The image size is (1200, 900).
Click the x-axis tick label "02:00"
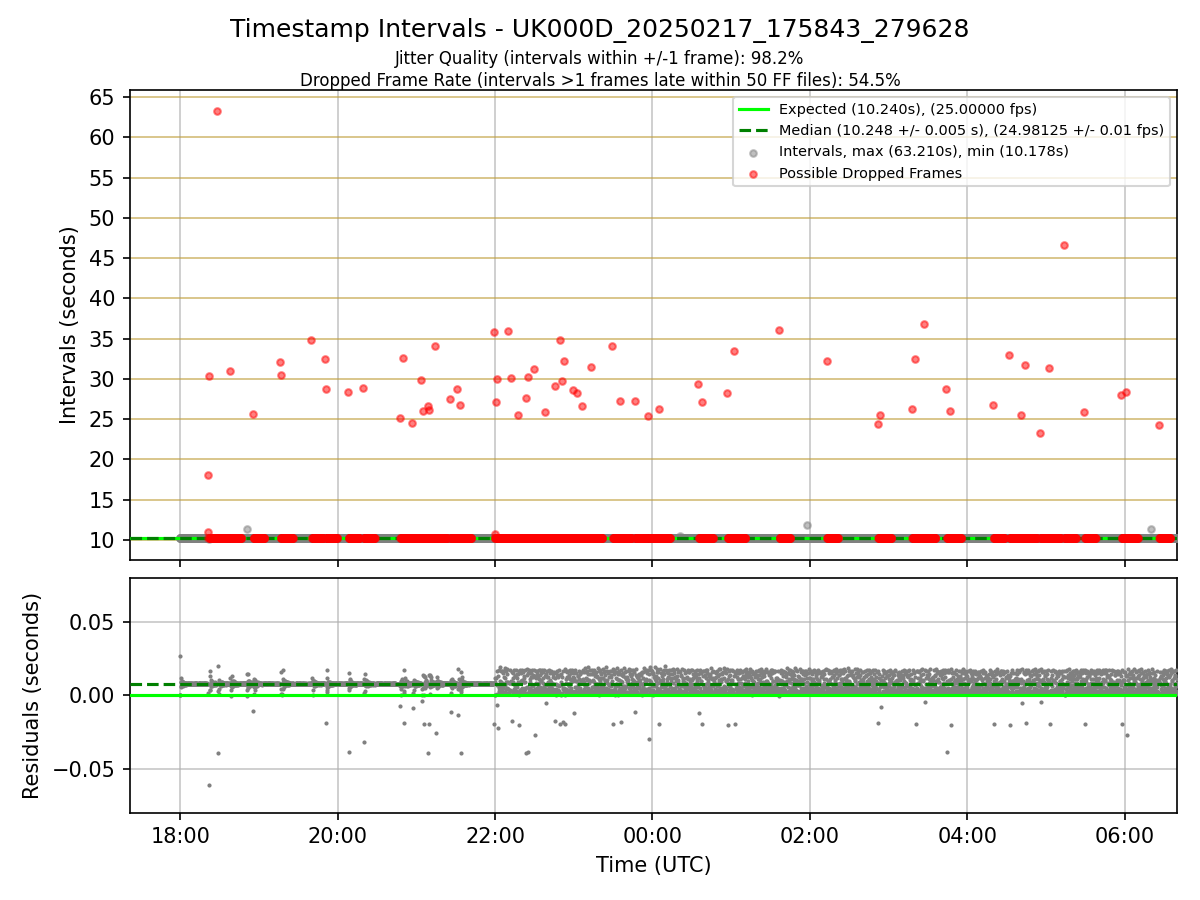click(810, 836)
